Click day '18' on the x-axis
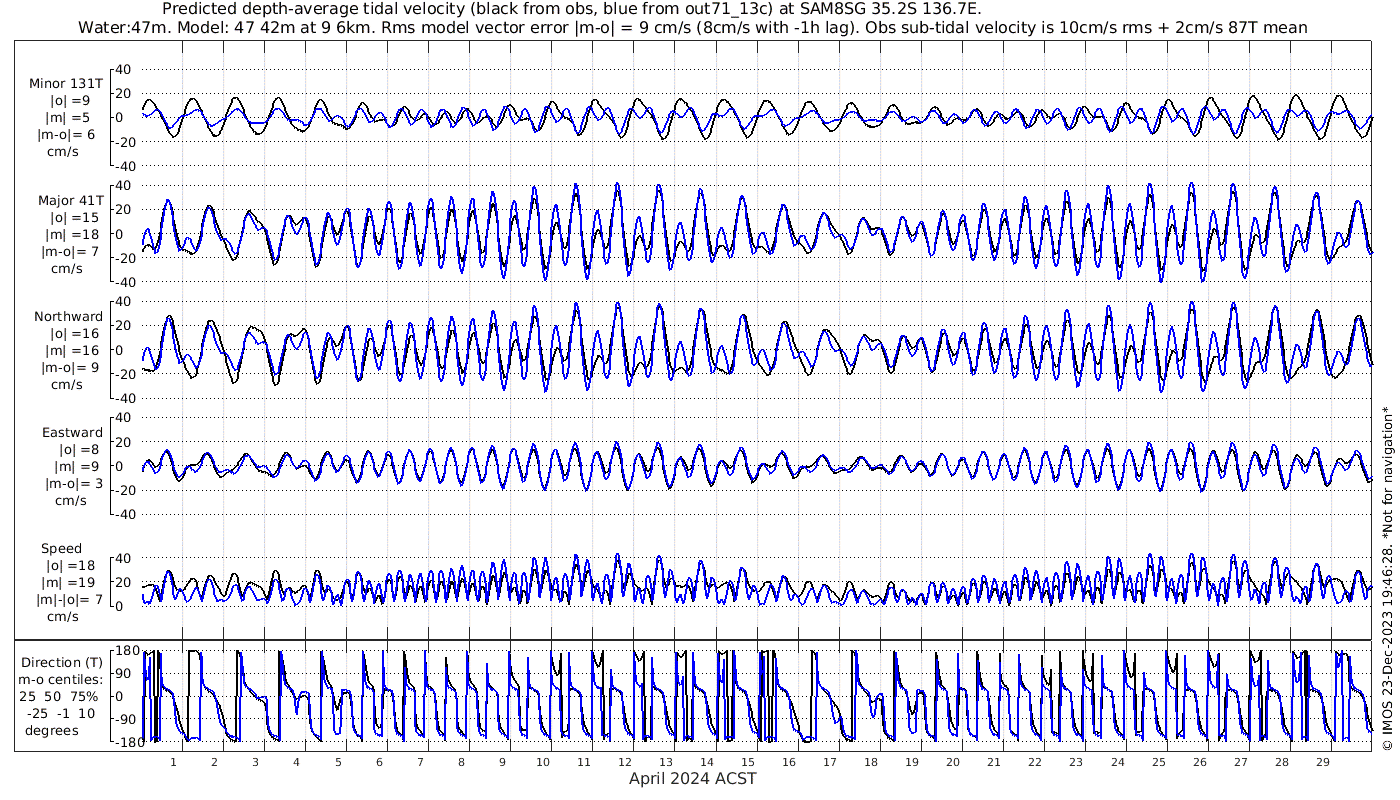 [871, 762]
